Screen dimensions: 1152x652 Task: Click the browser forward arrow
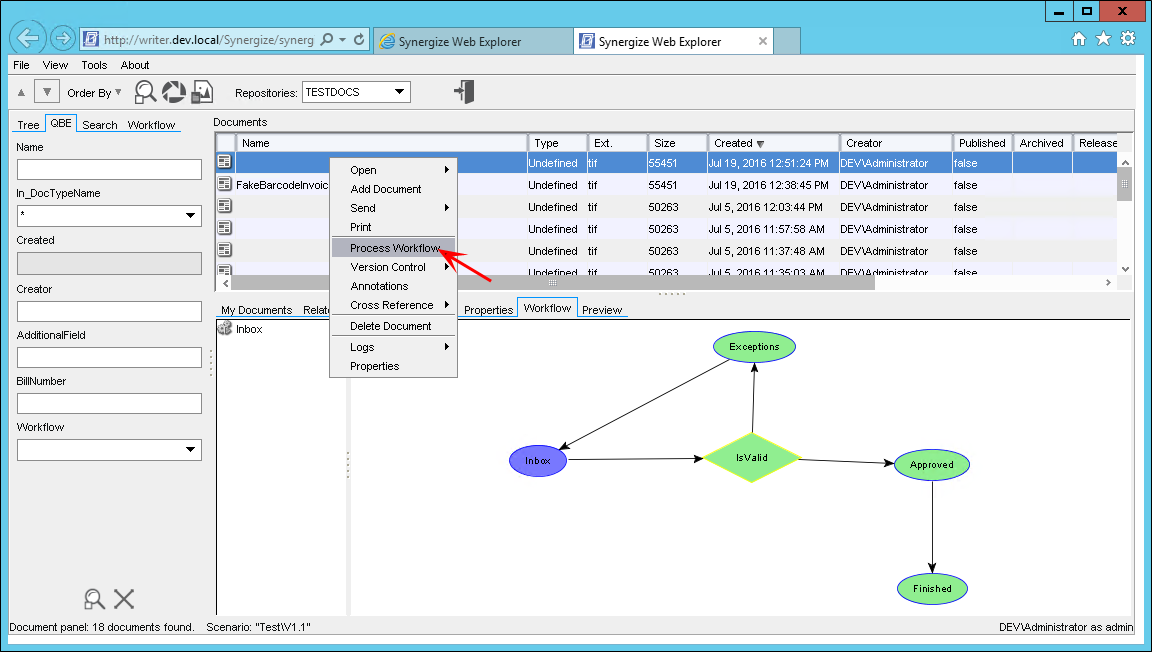click(x=63, y=38)
